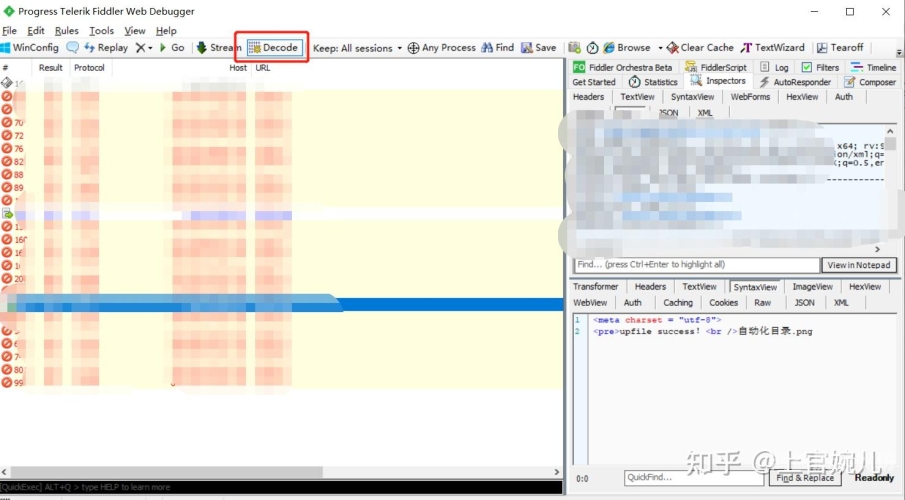
Task: Select request TextView tab
Action: coord(637,97)
